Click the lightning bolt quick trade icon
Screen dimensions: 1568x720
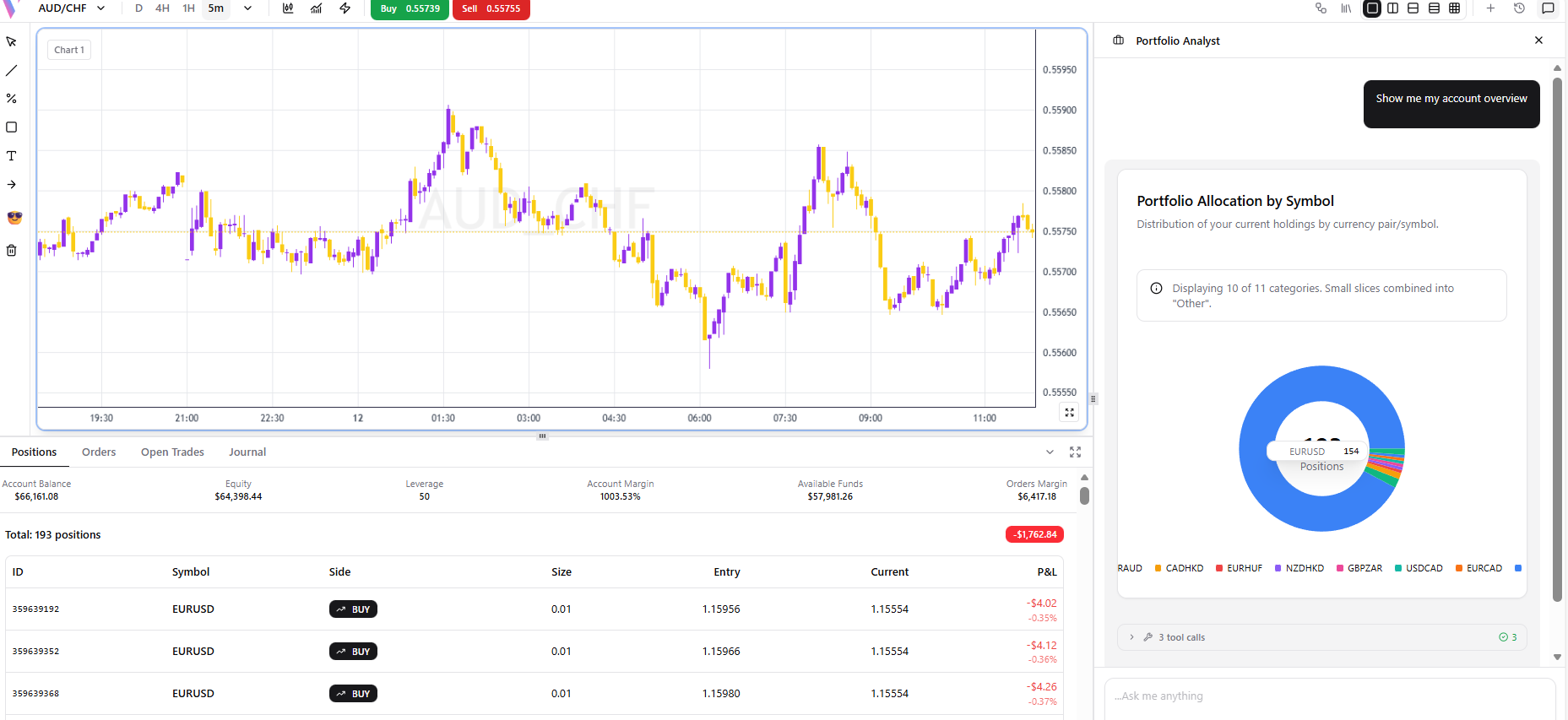tap(345, 8)
